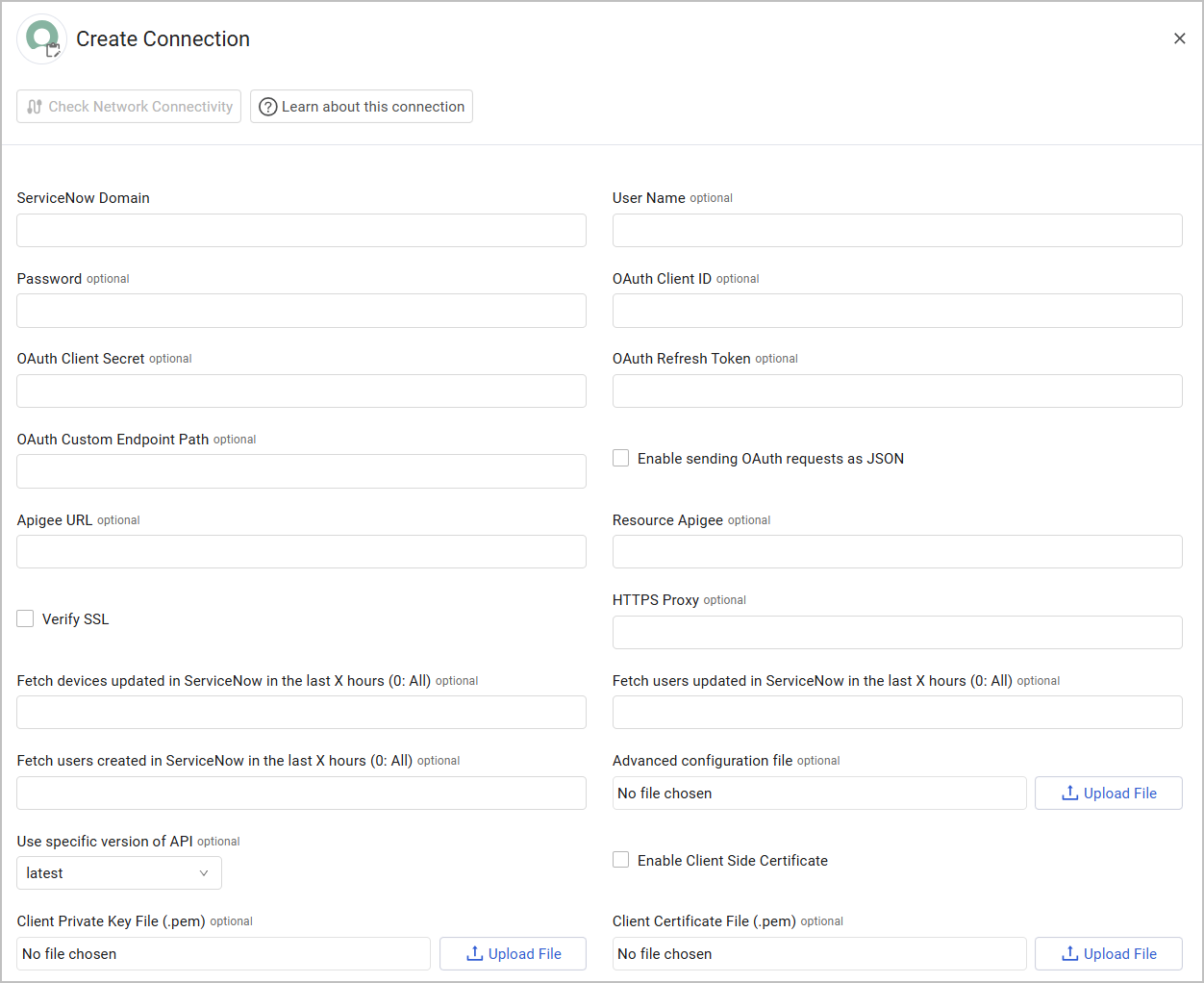Click the Apigee URL input

click(301, 552)
